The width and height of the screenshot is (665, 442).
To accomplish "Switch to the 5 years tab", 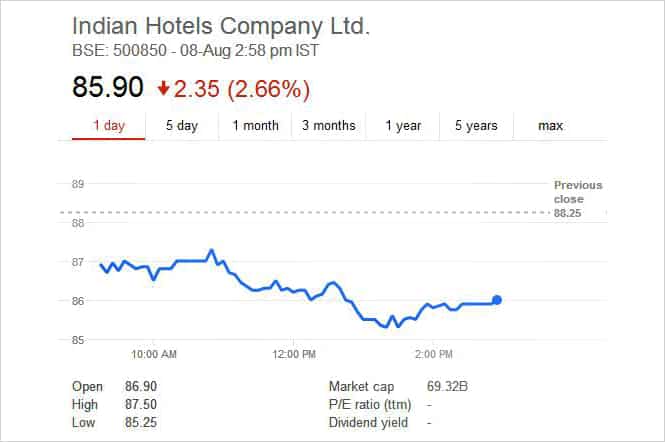I will pyautogui.click(x=476, y=126).
